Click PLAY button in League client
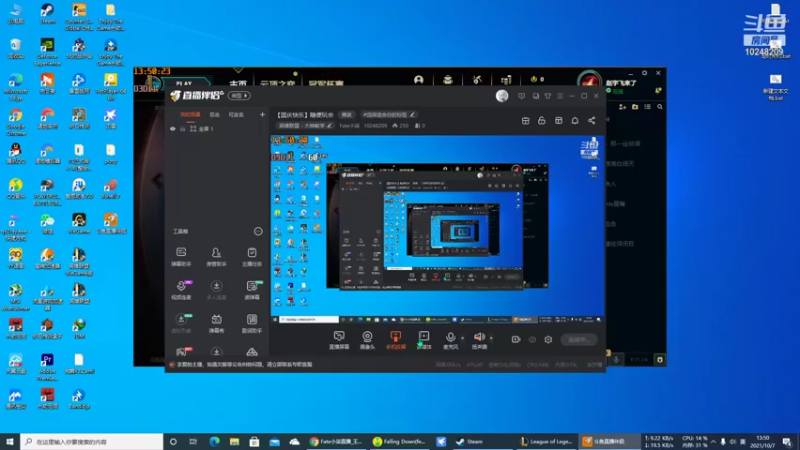Screen dimensions: 800x450 click(x=184, y=83)
